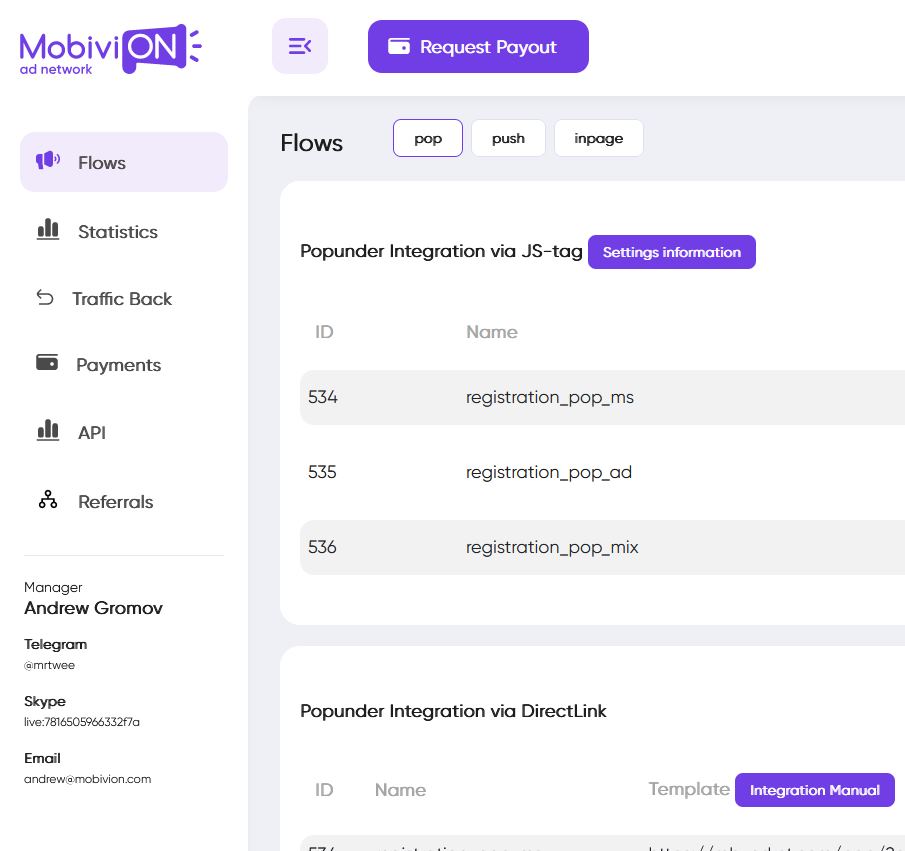Switch to the push flows tab
This screenshot has width=905, height=851.
(x=508, y=138)
